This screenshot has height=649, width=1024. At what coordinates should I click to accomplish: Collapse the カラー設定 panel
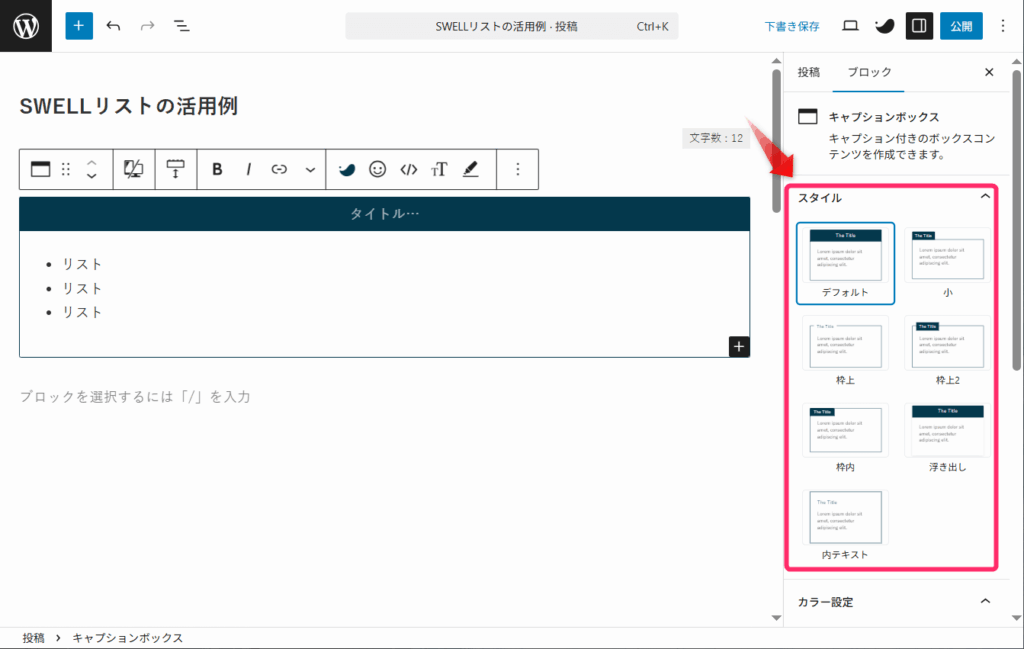pyautogui.click(x=985, y=601)
